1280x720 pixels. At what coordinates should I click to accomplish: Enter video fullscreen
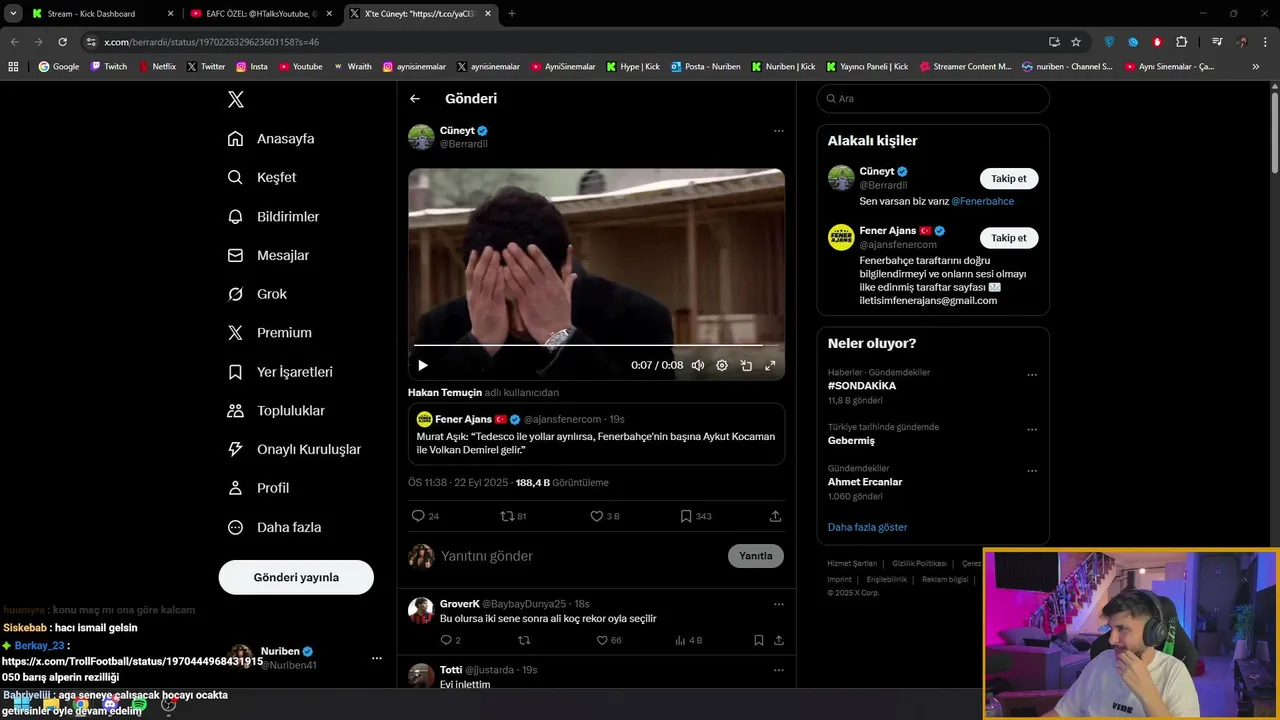click(770, 365)
